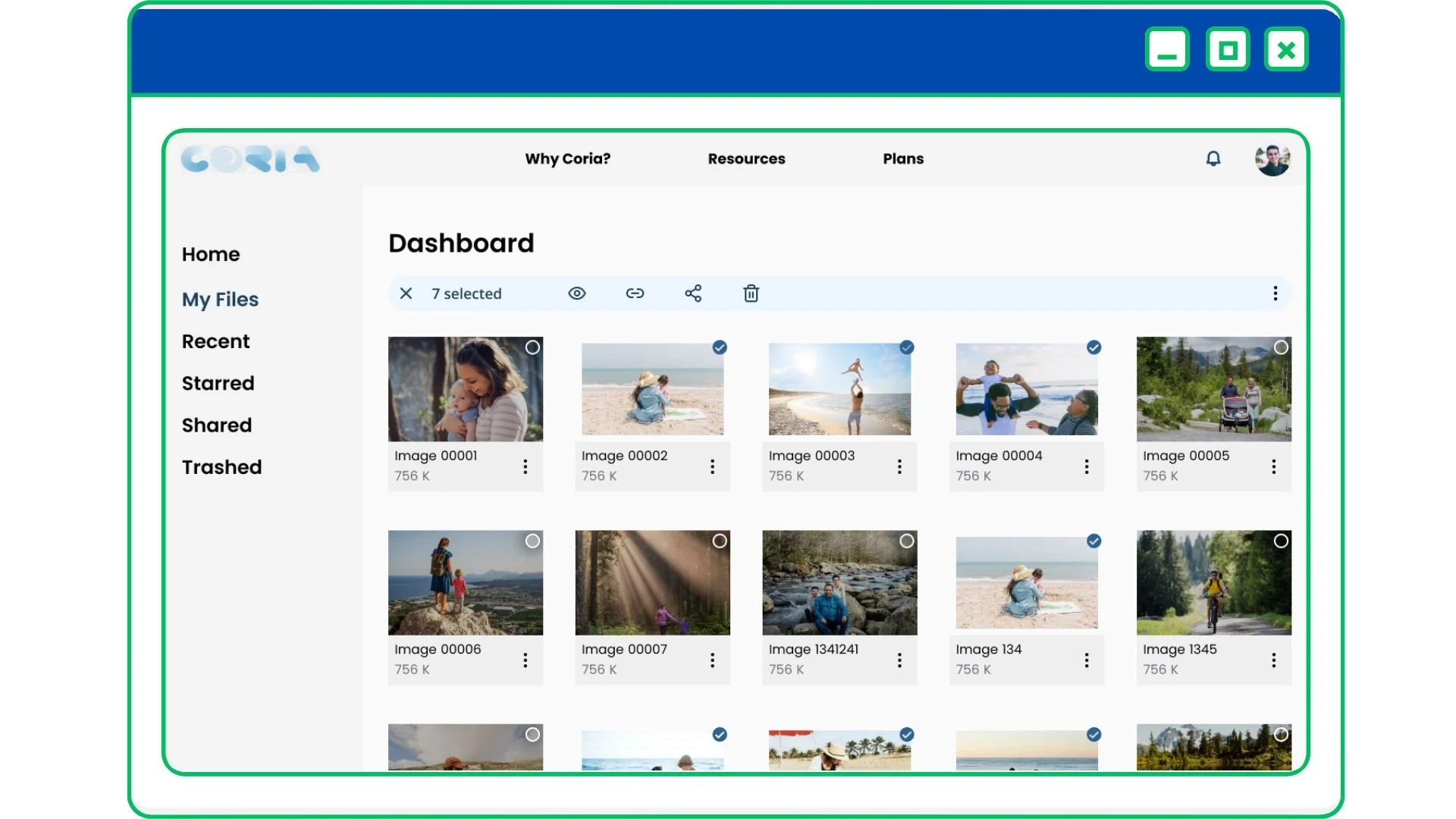This screenshot has height=819, width=1456.
Task: Go to the Plans menu item
Action: coord(902,158)
